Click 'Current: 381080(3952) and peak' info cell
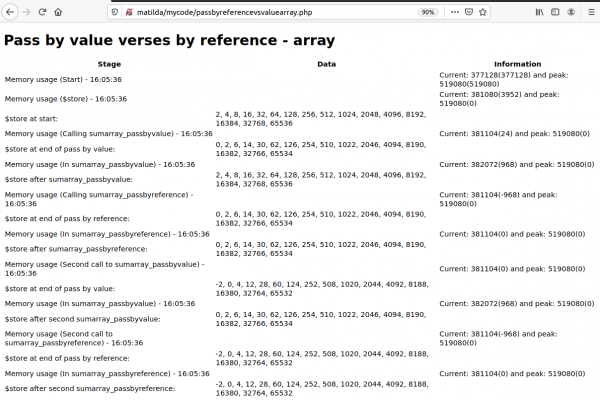Image resolution: width=600 pixels, height=400 pixels. [x=499, y=99]
